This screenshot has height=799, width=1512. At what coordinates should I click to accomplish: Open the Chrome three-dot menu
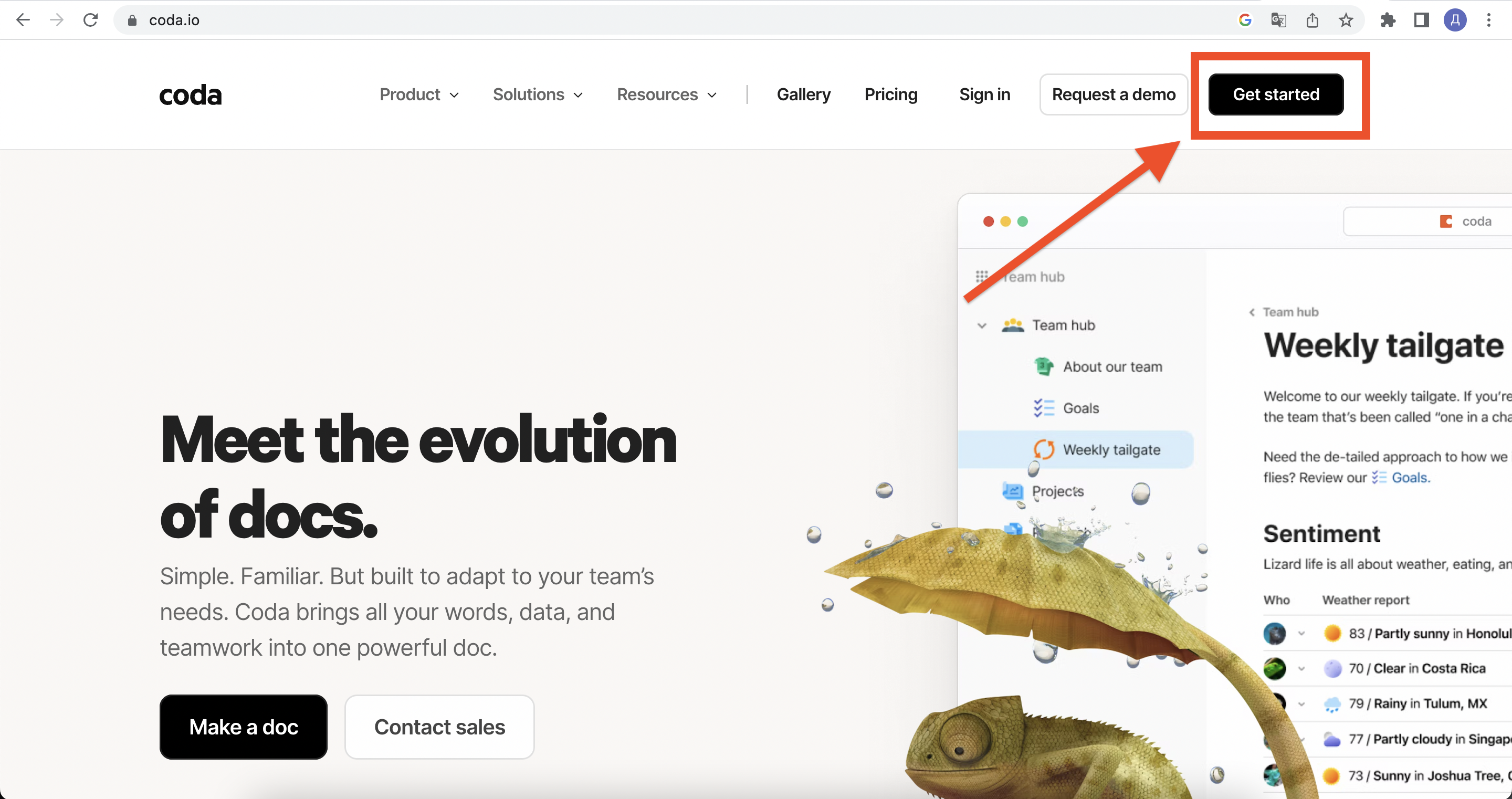tap(1488, 20)
